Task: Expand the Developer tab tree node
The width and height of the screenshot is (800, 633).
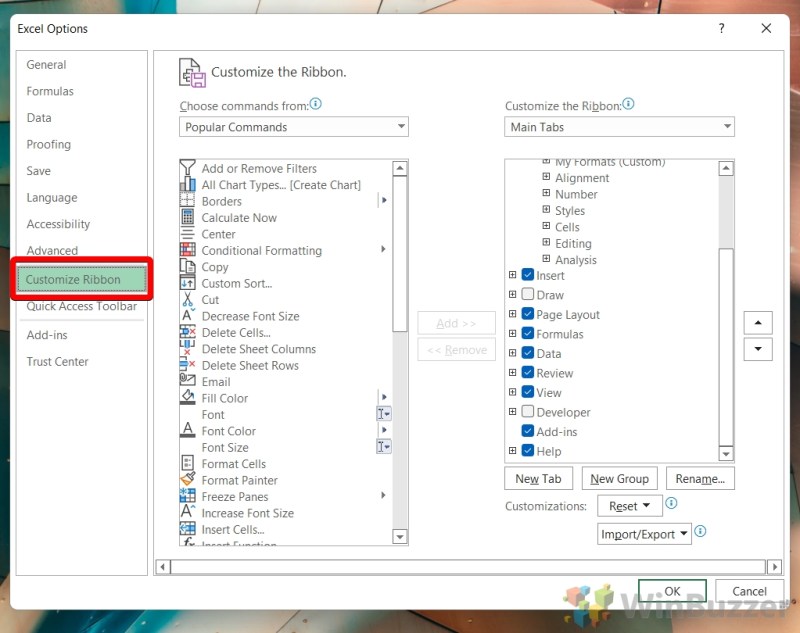Action: point(512,411)
